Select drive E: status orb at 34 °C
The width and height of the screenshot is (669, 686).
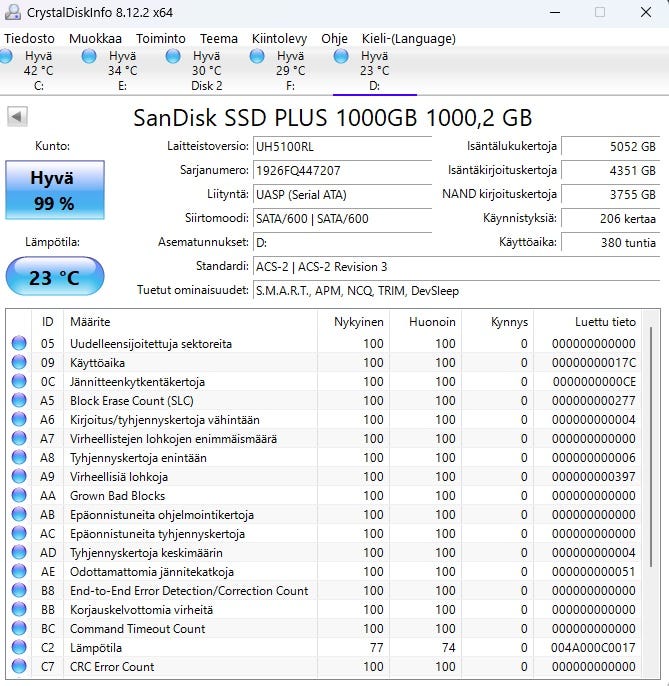click(90, 57)
